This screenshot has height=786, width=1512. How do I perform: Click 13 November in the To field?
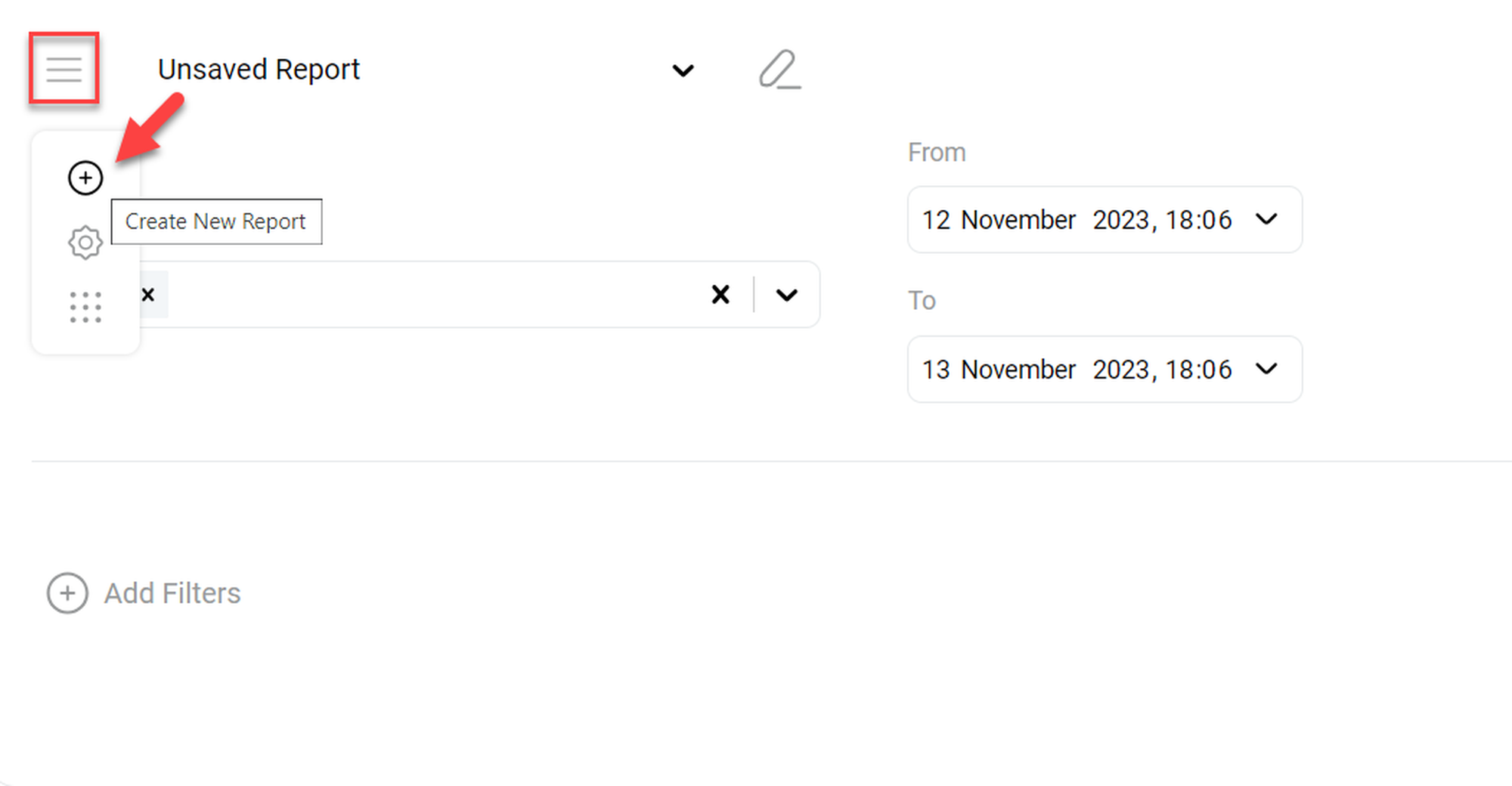coord(999,370)
